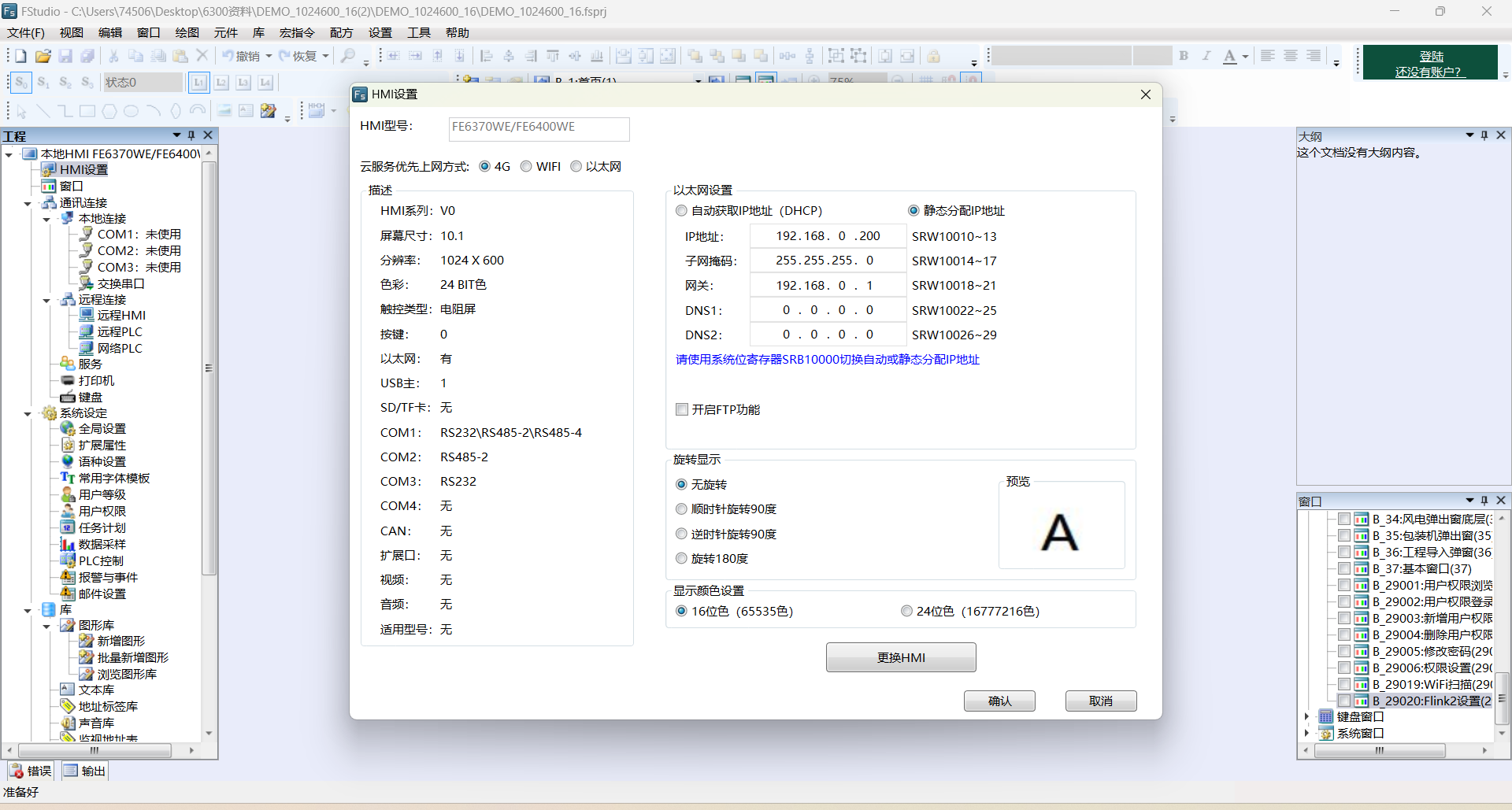The width and height of the screenshot is (1512, 810).
Task: Collapse the 系统设定 tree node
Action: [28, 413]
